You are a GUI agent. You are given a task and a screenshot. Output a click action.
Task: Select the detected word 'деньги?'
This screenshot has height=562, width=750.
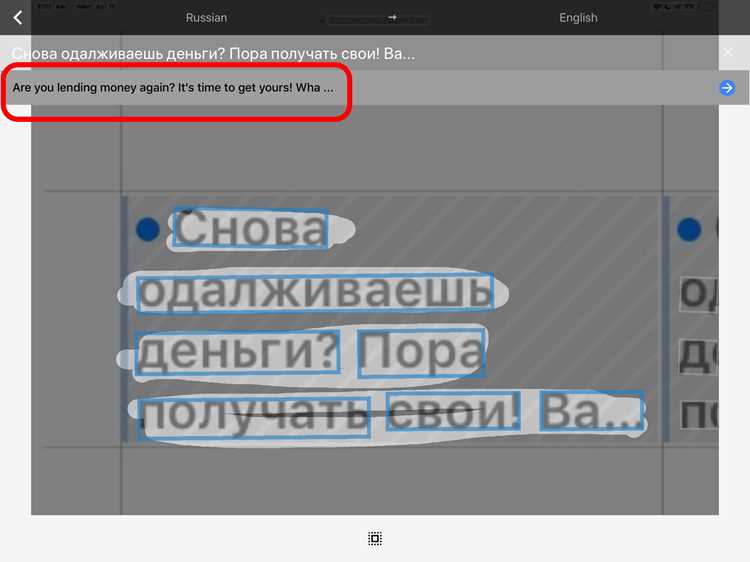[237, 352]
